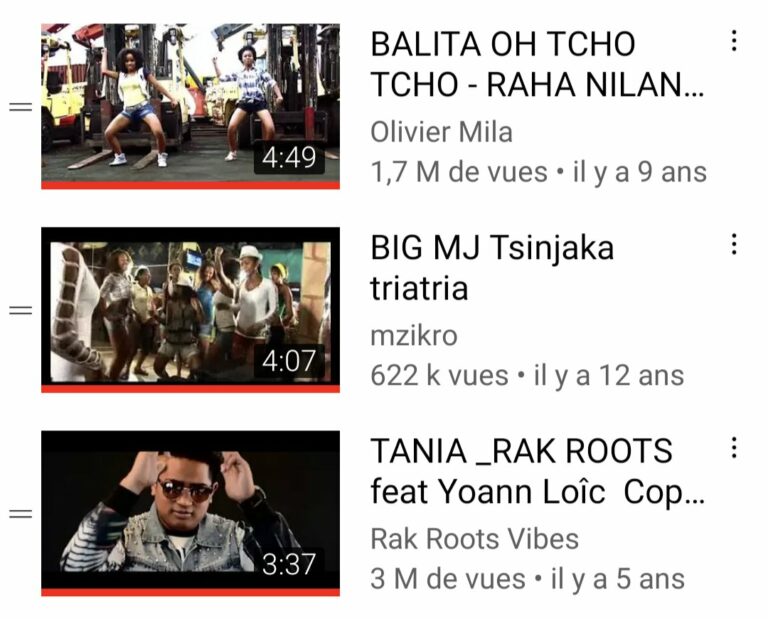The width and height of the screenshot is (768, 619).
Task: Grab reorder handle beside BIG MJ Tsinjaka video
Action: click(x=21, y=310)
